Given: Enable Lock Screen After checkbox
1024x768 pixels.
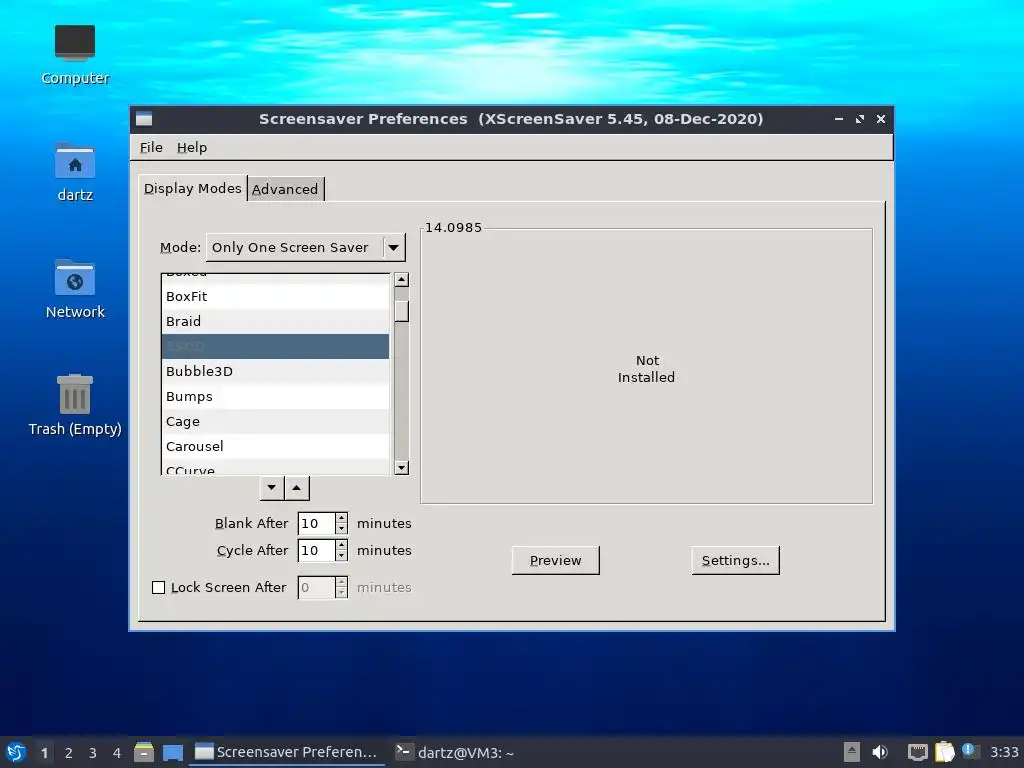Looking at the screenshot, I should [x=159, y=588].
